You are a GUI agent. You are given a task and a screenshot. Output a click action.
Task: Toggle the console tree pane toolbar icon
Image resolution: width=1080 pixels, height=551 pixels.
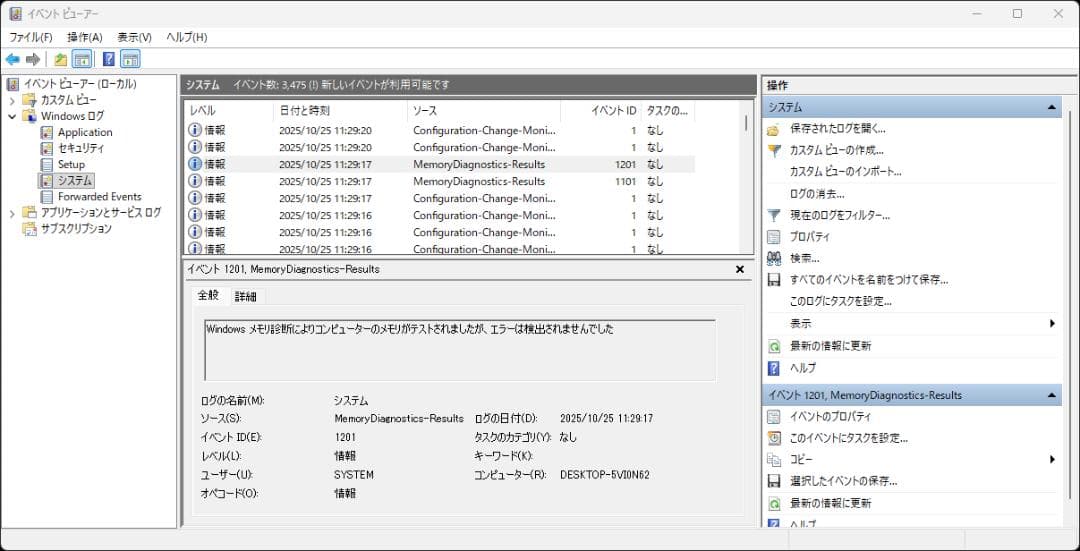coord(82,59)
